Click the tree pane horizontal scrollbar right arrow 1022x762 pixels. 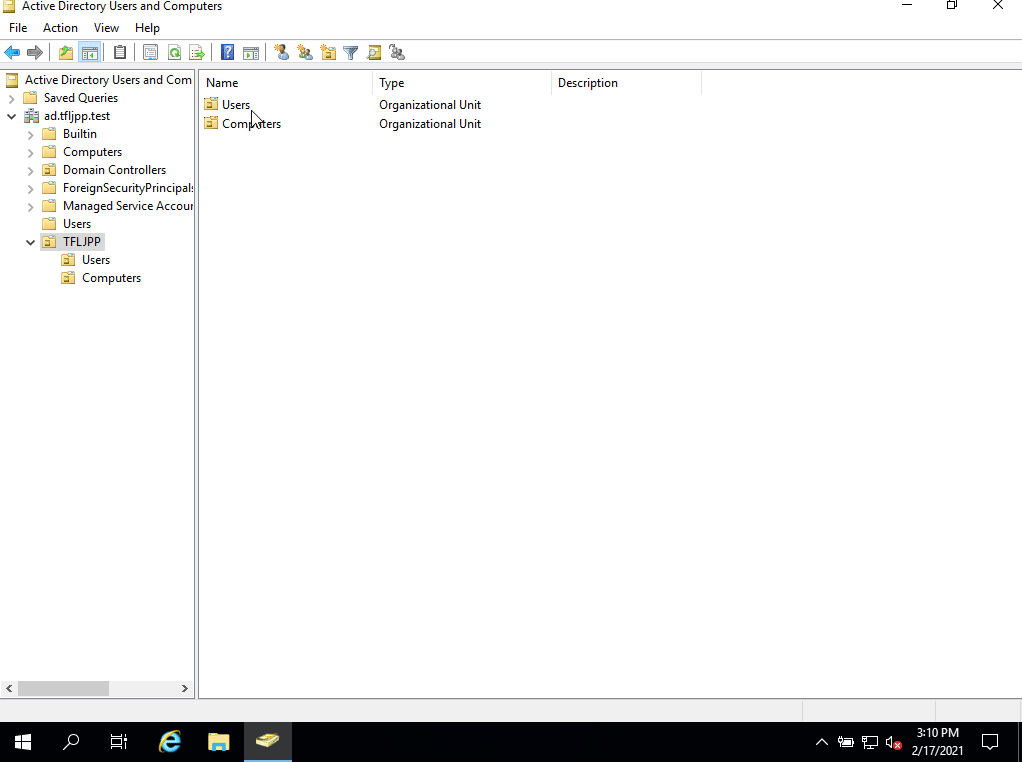click(x=184, y=689)
